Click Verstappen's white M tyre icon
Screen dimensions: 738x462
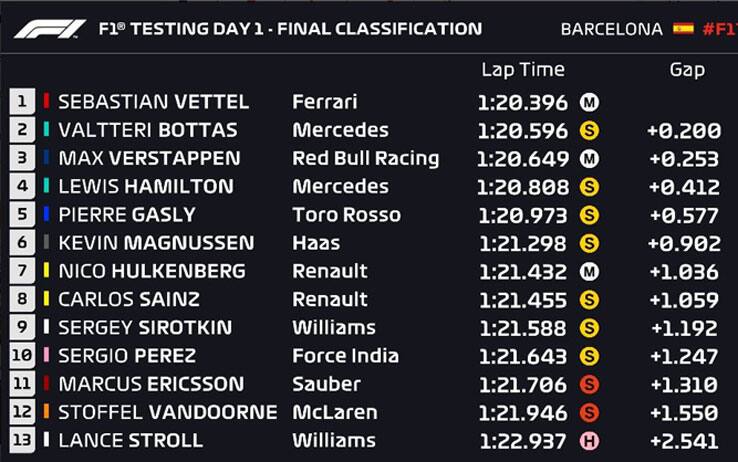589,159
